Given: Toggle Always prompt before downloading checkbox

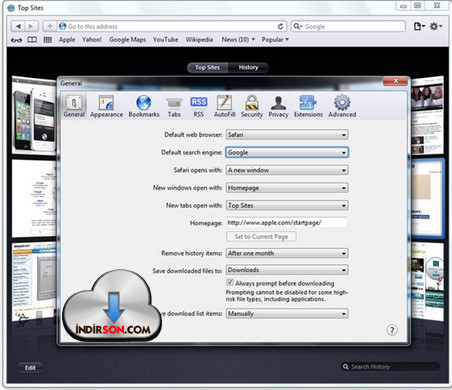Looking at the screenshot, I should pyautogui.click(x=230, y=283).
